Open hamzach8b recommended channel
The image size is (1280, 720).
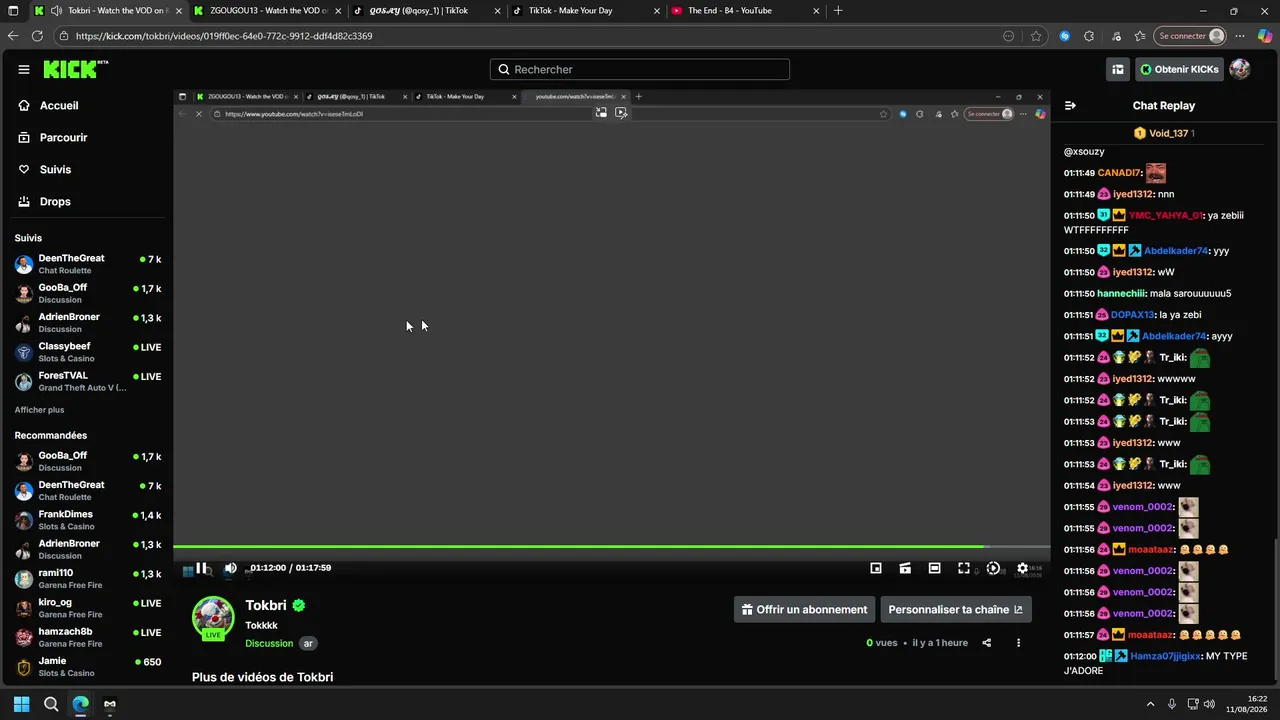(x=88, y=637)
